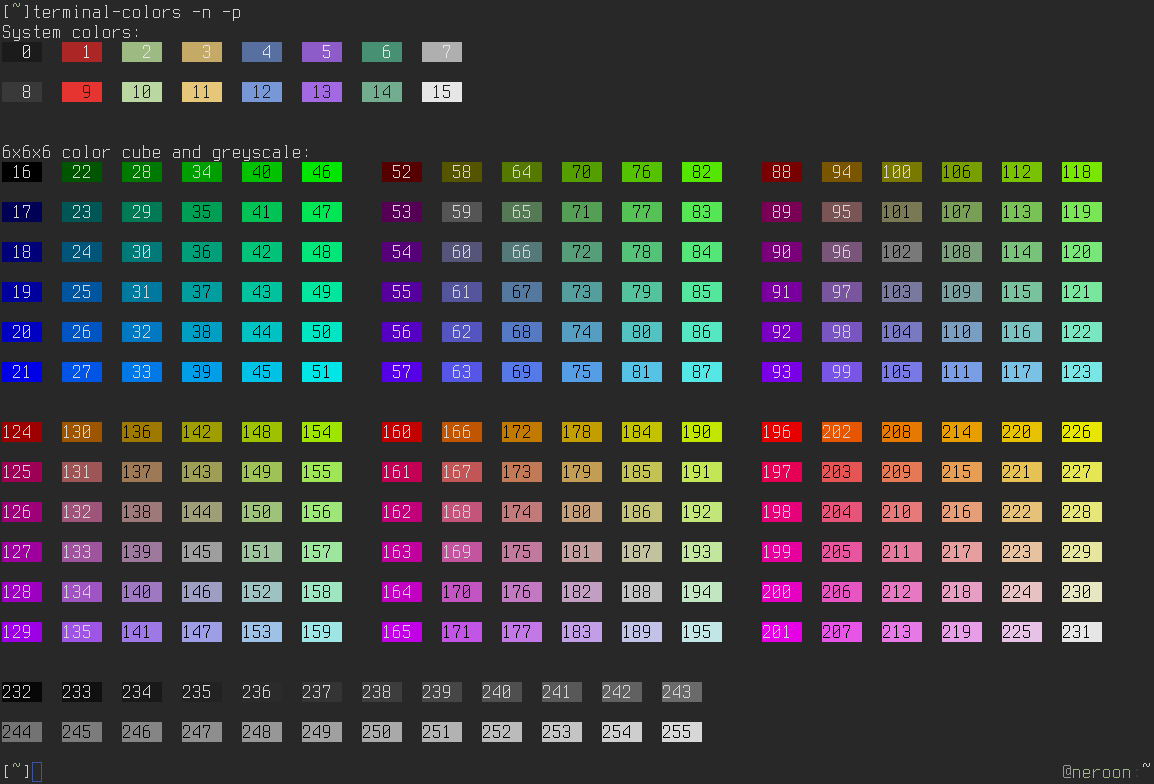
Task: Click the light swatch labeled 231
Action: (1081, 632)
